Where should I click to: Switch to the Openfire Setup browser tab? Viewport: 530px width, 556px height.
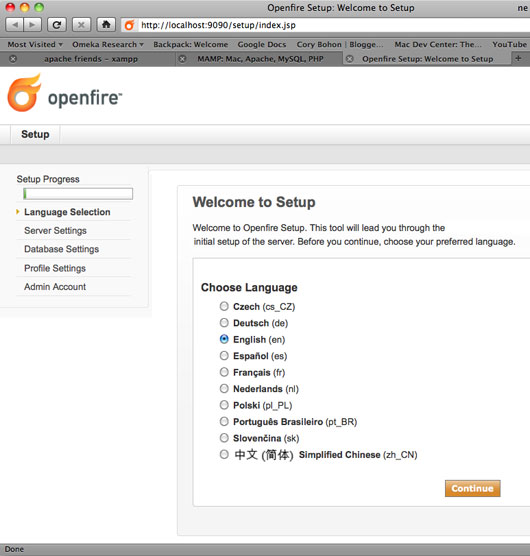(x=428, y=59)
